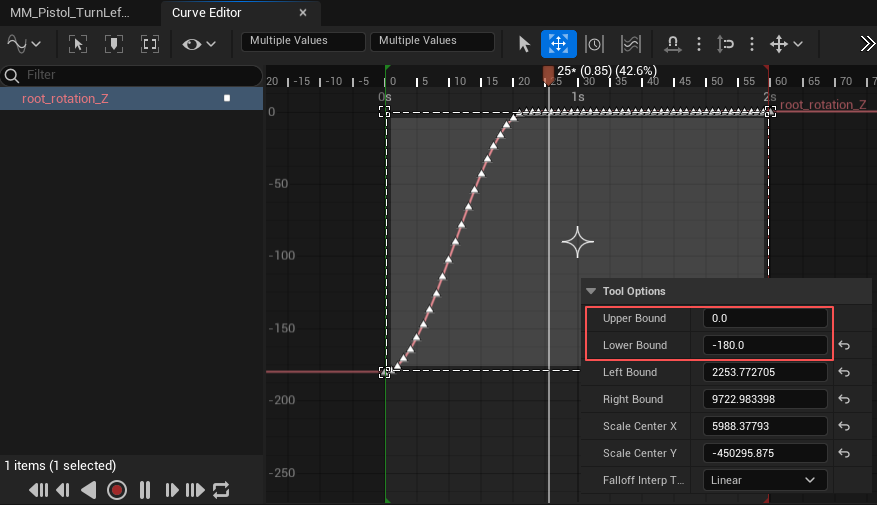This screenshot has width=877, height=505.
Task: Click the Scale Center X field
Action: click(x=765, y=426)
